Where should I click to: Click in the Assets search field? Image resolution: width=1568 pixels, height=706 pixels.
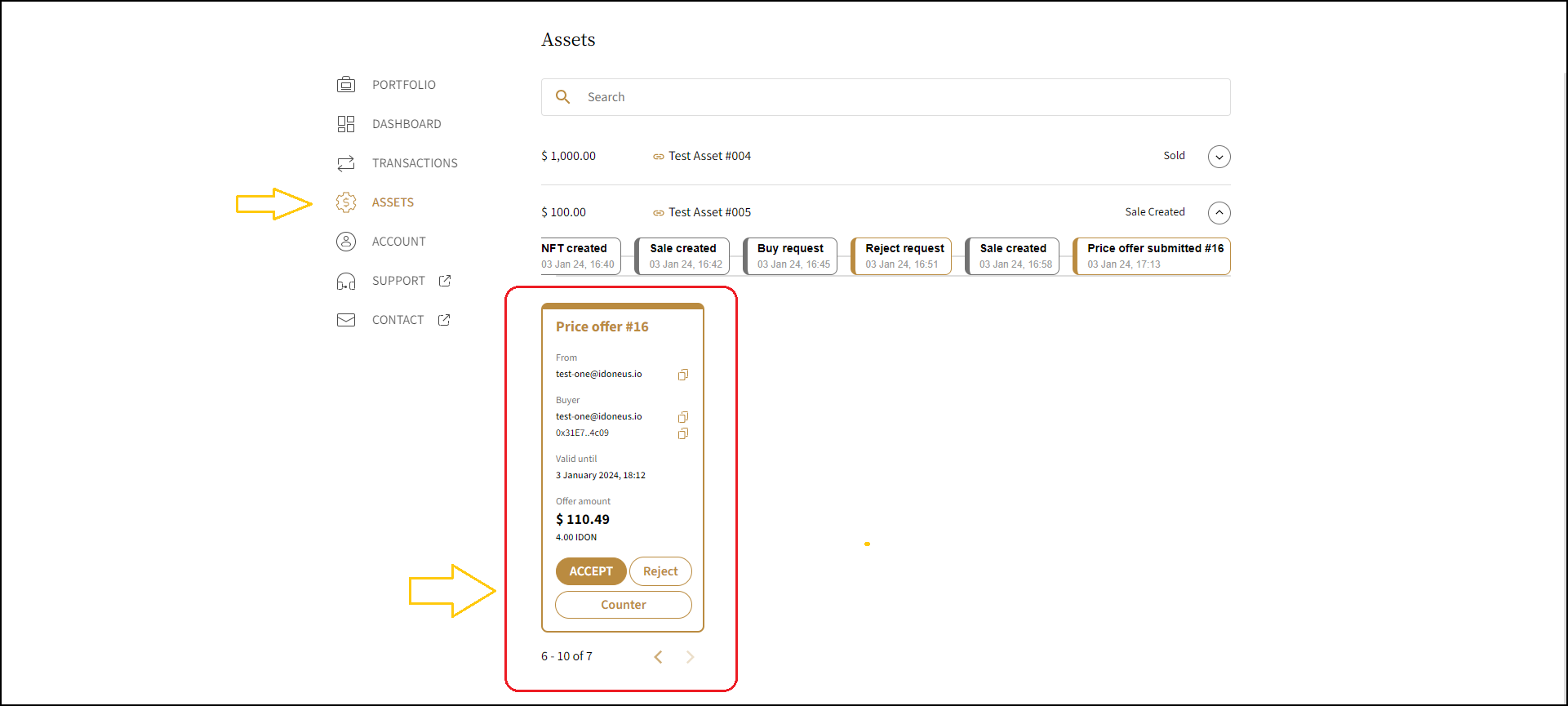pos(898,97)
